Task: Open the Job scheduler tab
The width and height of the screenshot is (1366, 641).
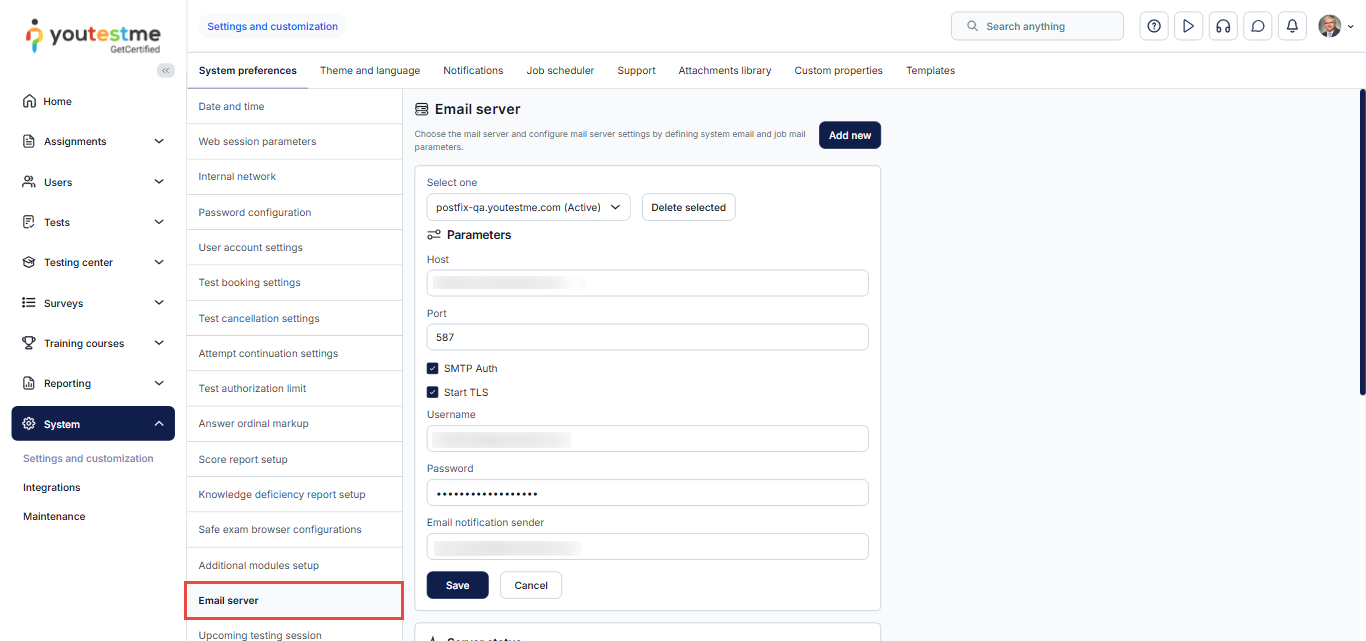Action: pyautogui.click(x=560, y=70)
